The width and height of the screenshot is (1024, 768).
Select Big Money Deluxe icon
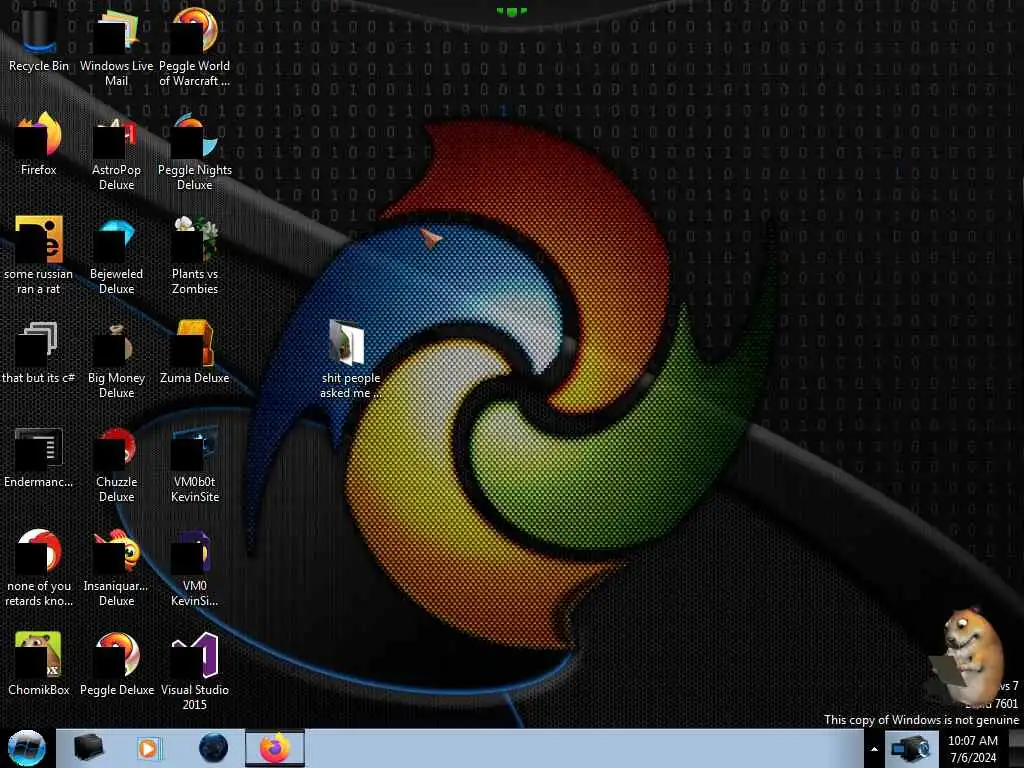(x=116, y=359)
